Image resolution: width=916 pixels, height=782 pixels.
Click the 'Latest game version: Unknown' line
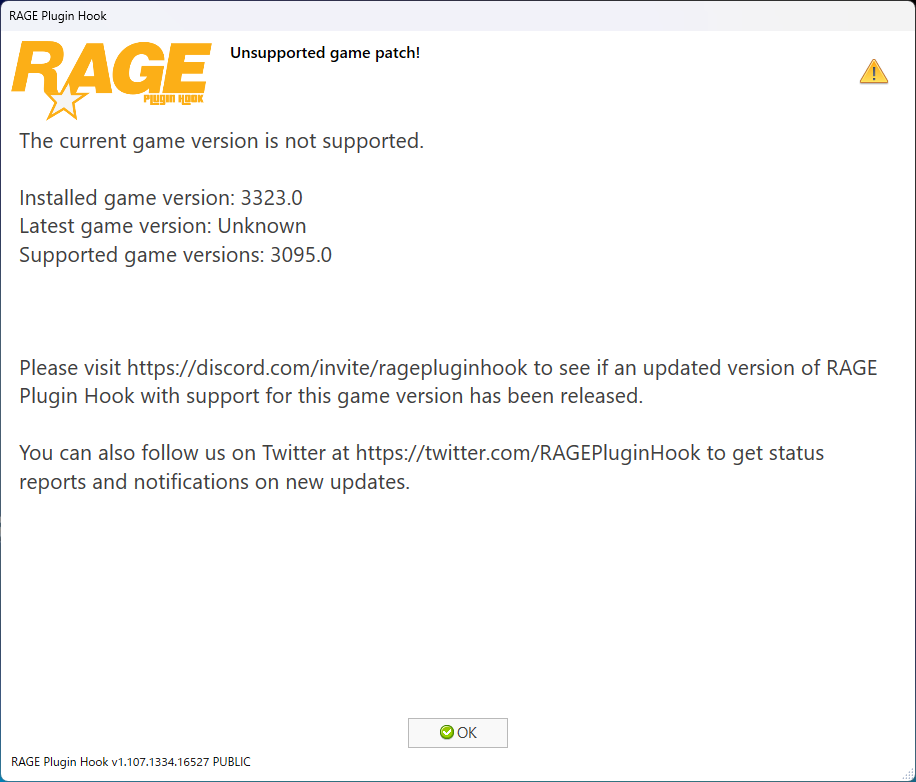click(x=162, y=226)
